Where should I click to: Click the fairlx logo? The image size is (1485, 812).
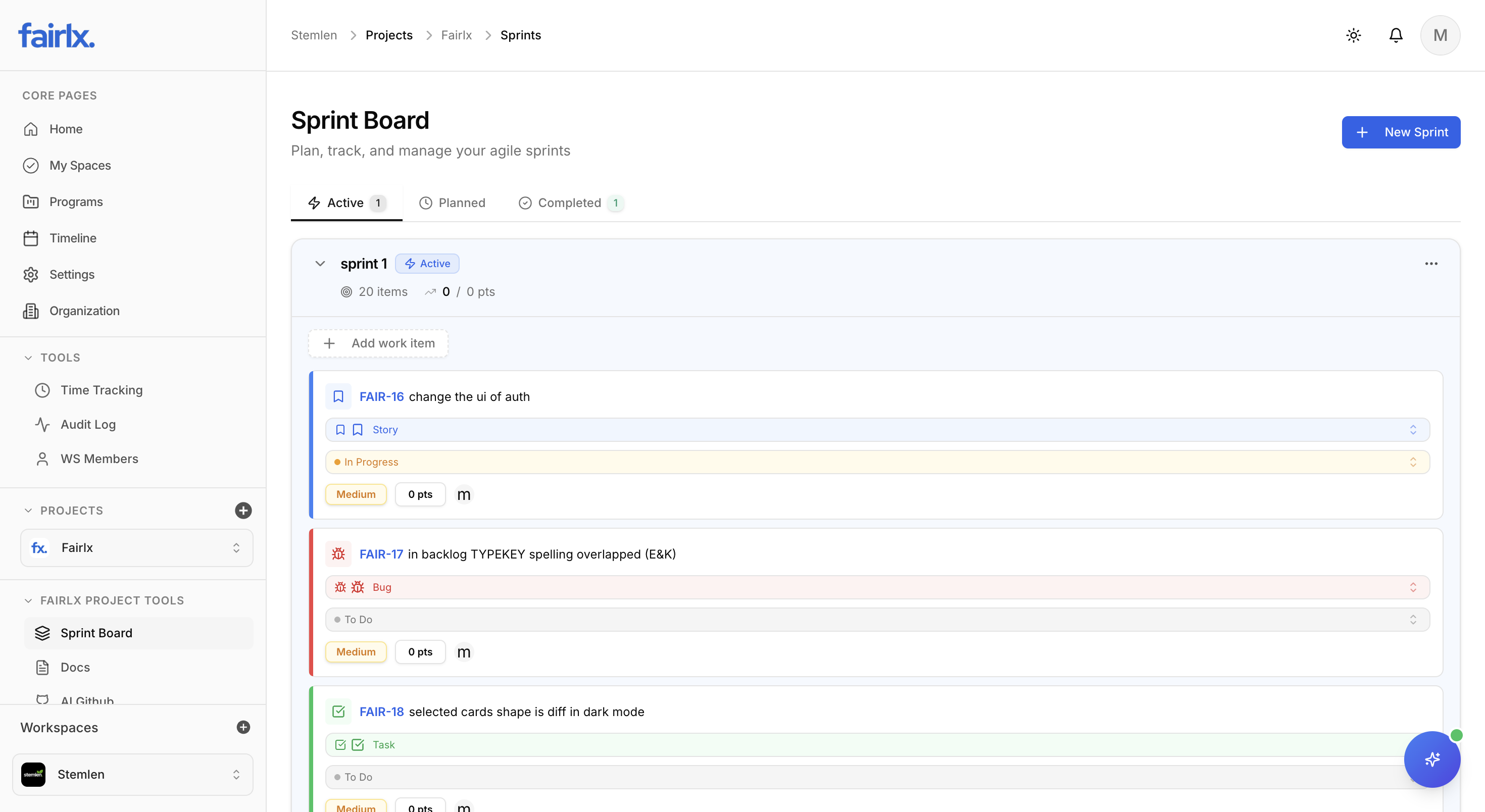(x=57, y=35)
